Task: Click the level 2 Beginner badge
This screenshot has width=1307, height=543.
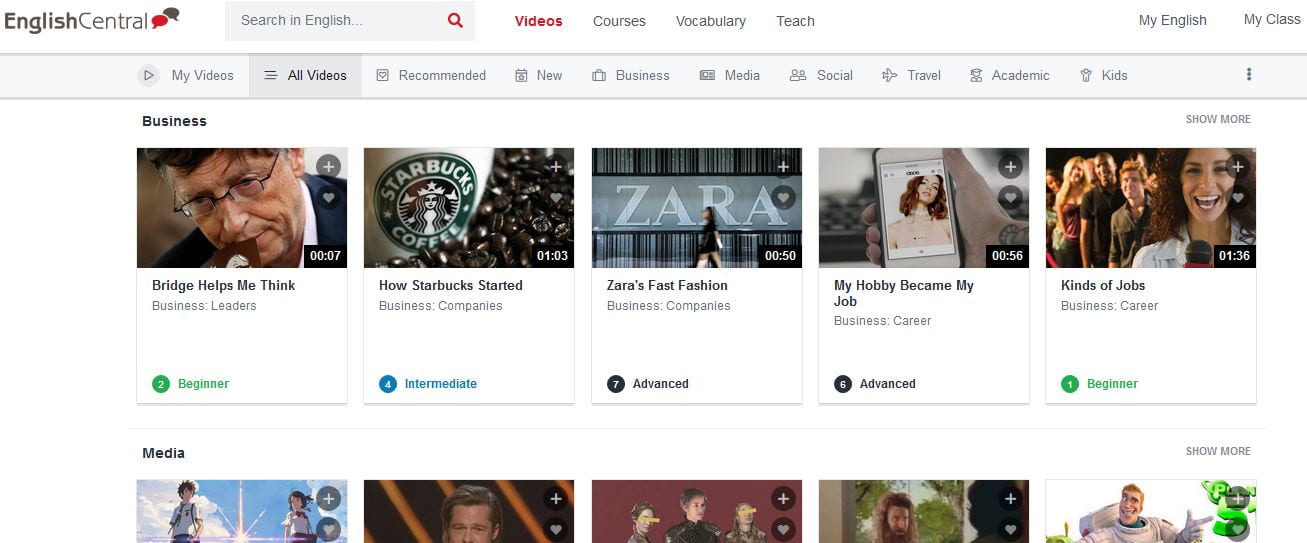Action: pyautogui.click(x=191, y=384)
